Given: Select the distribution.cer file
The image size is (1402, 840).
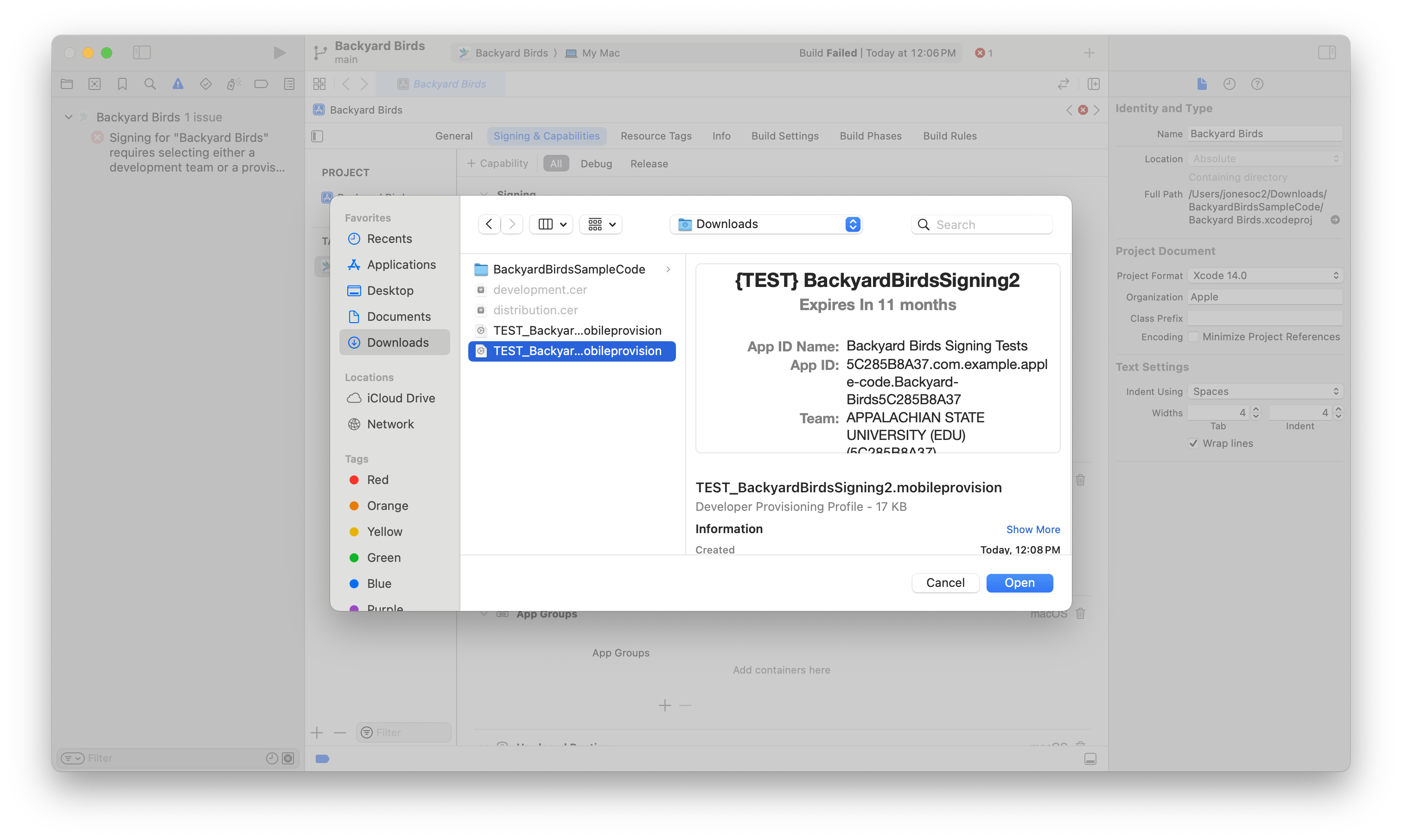Looking at the screenshot, I should pos(572,310).
